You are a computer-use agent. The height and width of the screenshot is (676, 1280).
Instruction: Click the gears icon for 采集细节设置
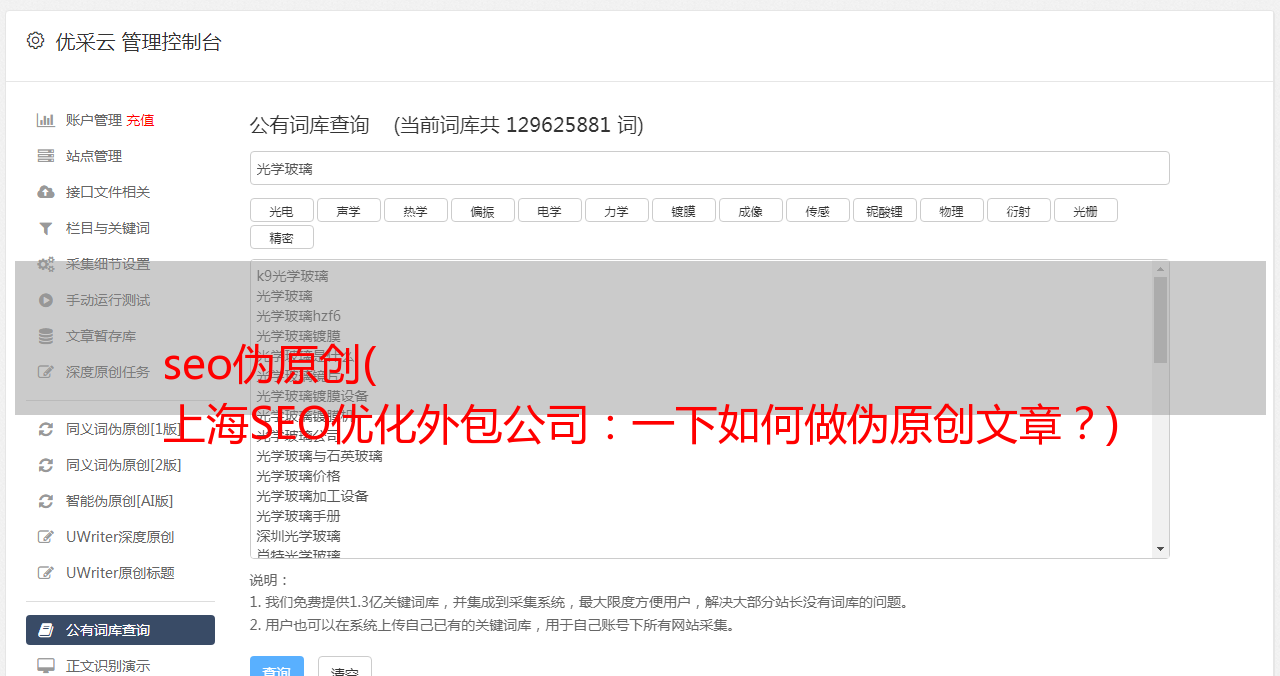tap(45, 264)
